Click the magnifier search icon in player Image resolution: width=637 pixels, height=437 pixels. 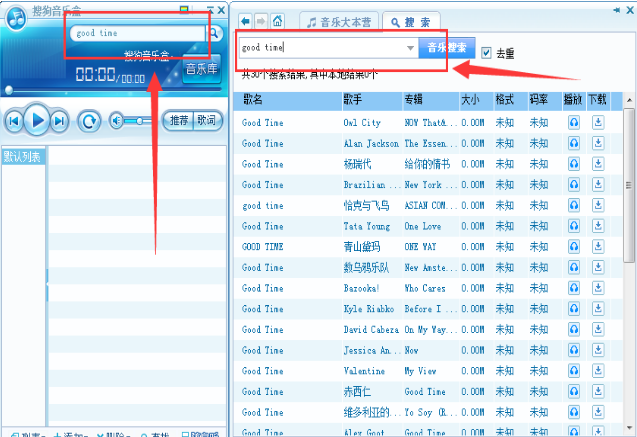[213, 33]
